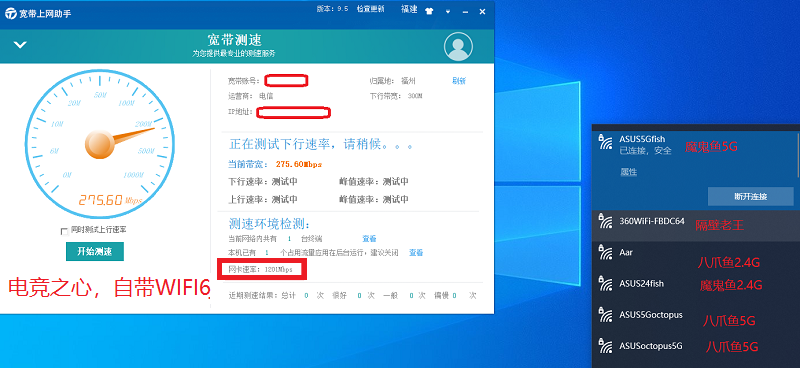The height and width of the screenshot is (368, 800).
Task: Click the 版本: 9.5 version text
Action: [x=332, y=9]
